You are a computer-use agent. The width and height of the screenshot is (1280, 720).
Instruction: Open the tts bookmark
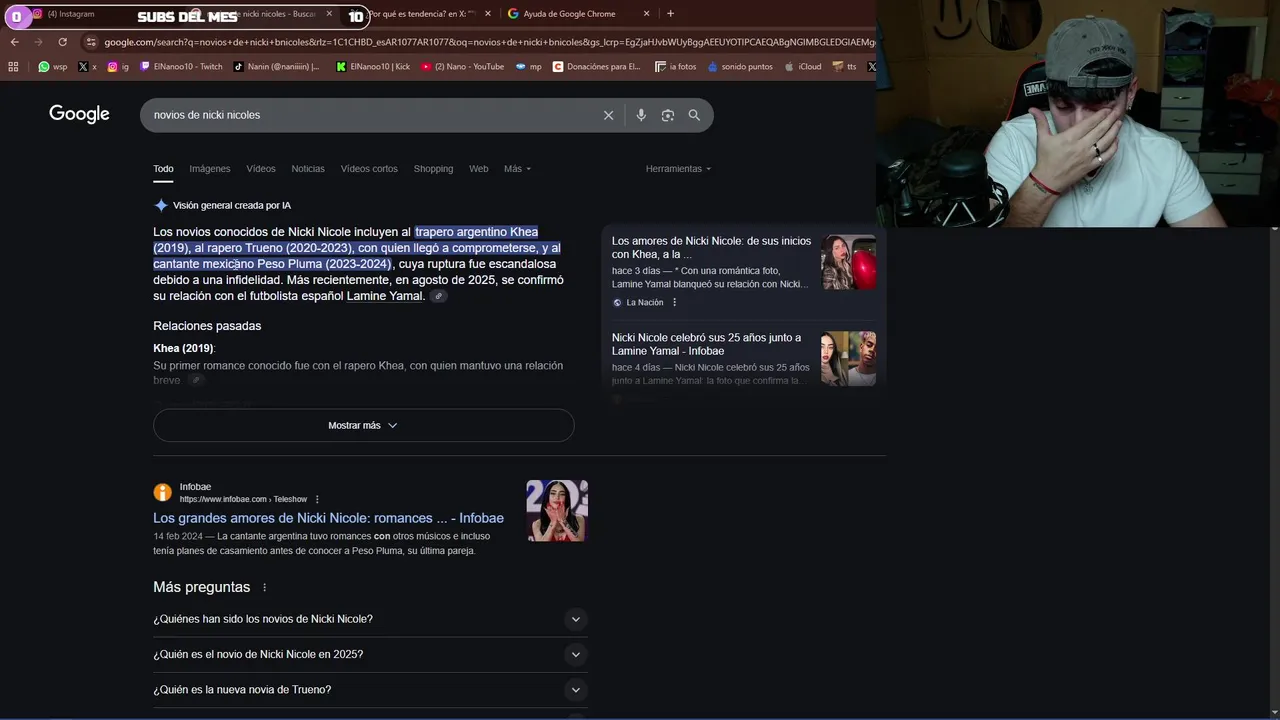(844, 67)
